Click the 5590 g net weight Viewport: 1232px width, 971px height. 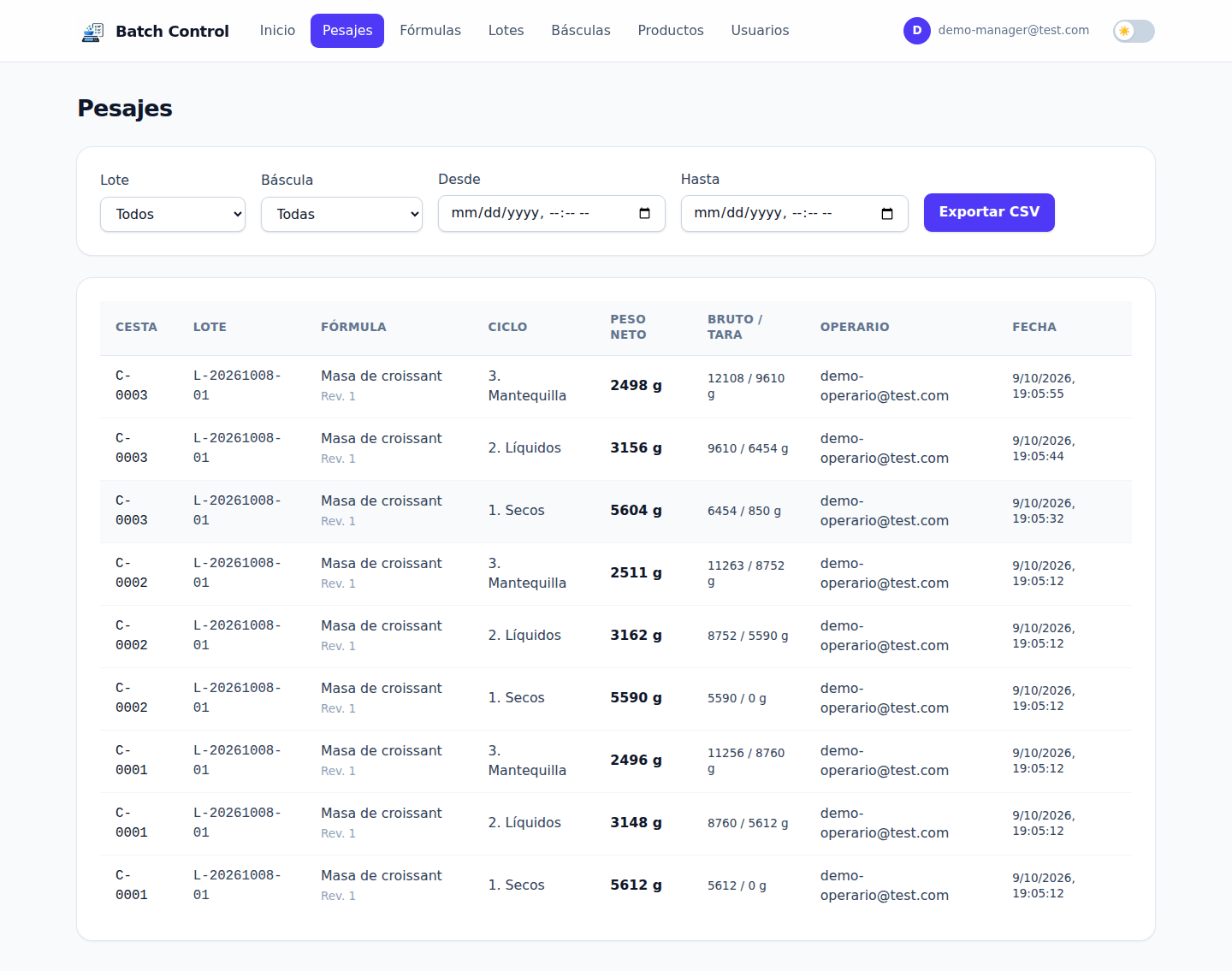[636, 698]
